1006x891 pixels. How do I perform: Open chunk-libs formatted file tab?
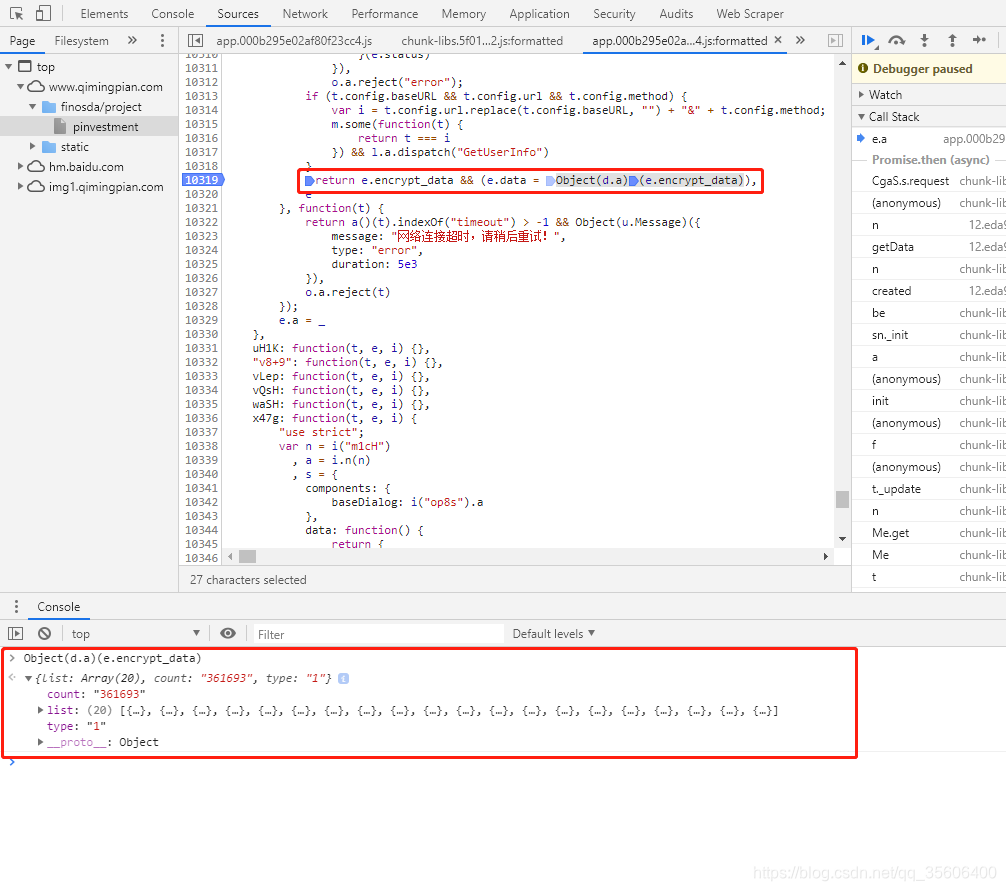coord(482,40)
